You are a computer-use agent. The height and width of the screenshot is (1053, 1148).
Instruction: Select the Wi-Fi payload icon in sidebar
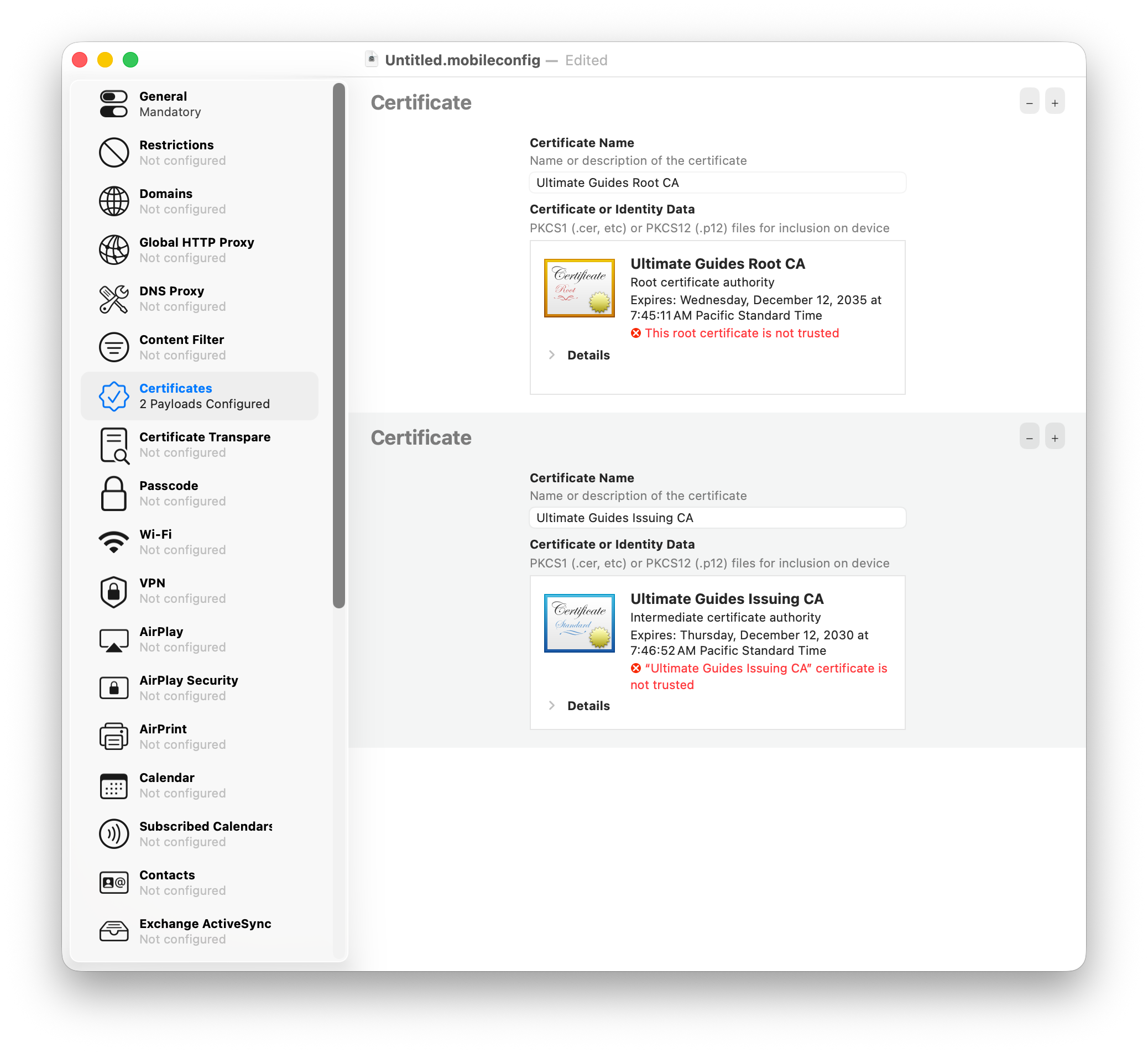(x=114, y=541)
